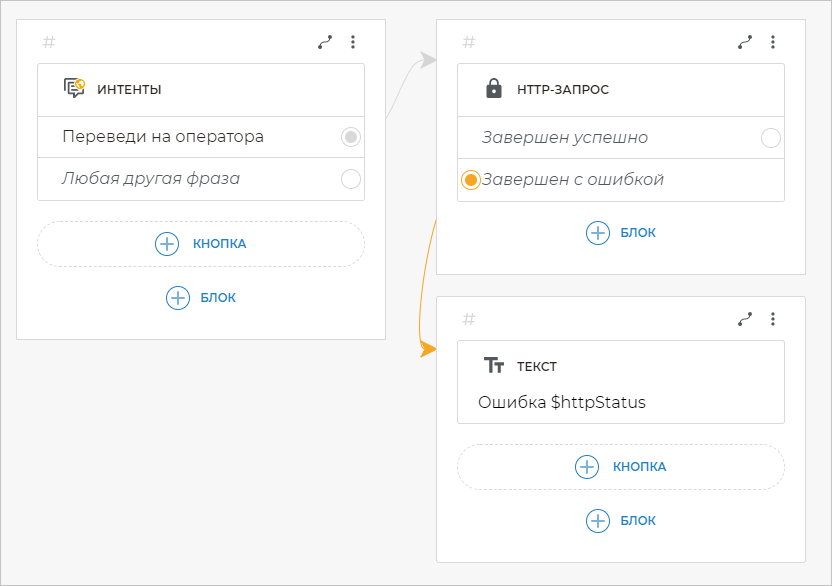Open three-dot menu on Intents card
This screenshot has width=832, height=586.
click(x=353, y=42)
